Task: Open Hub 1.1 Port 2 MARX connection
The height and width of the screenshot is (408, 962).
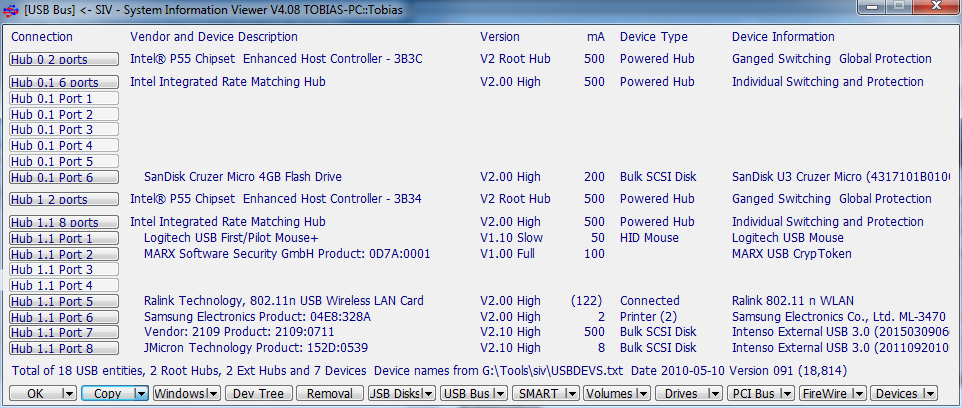Action: (x=64, y=254)
